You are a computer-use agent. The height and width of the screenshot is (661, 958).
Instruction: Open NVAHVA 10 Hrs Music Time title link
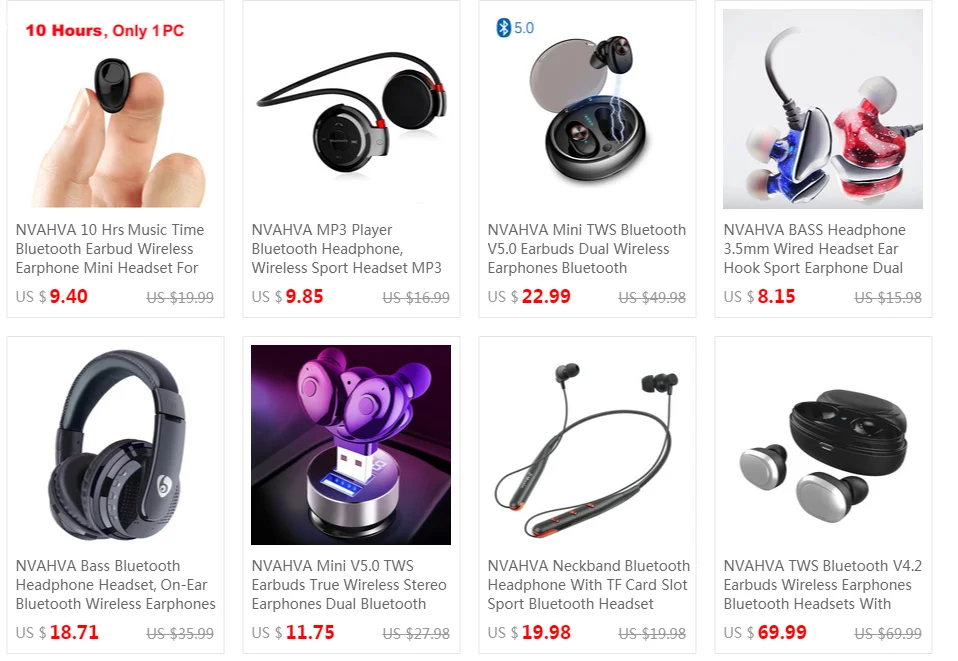[110, 249]
